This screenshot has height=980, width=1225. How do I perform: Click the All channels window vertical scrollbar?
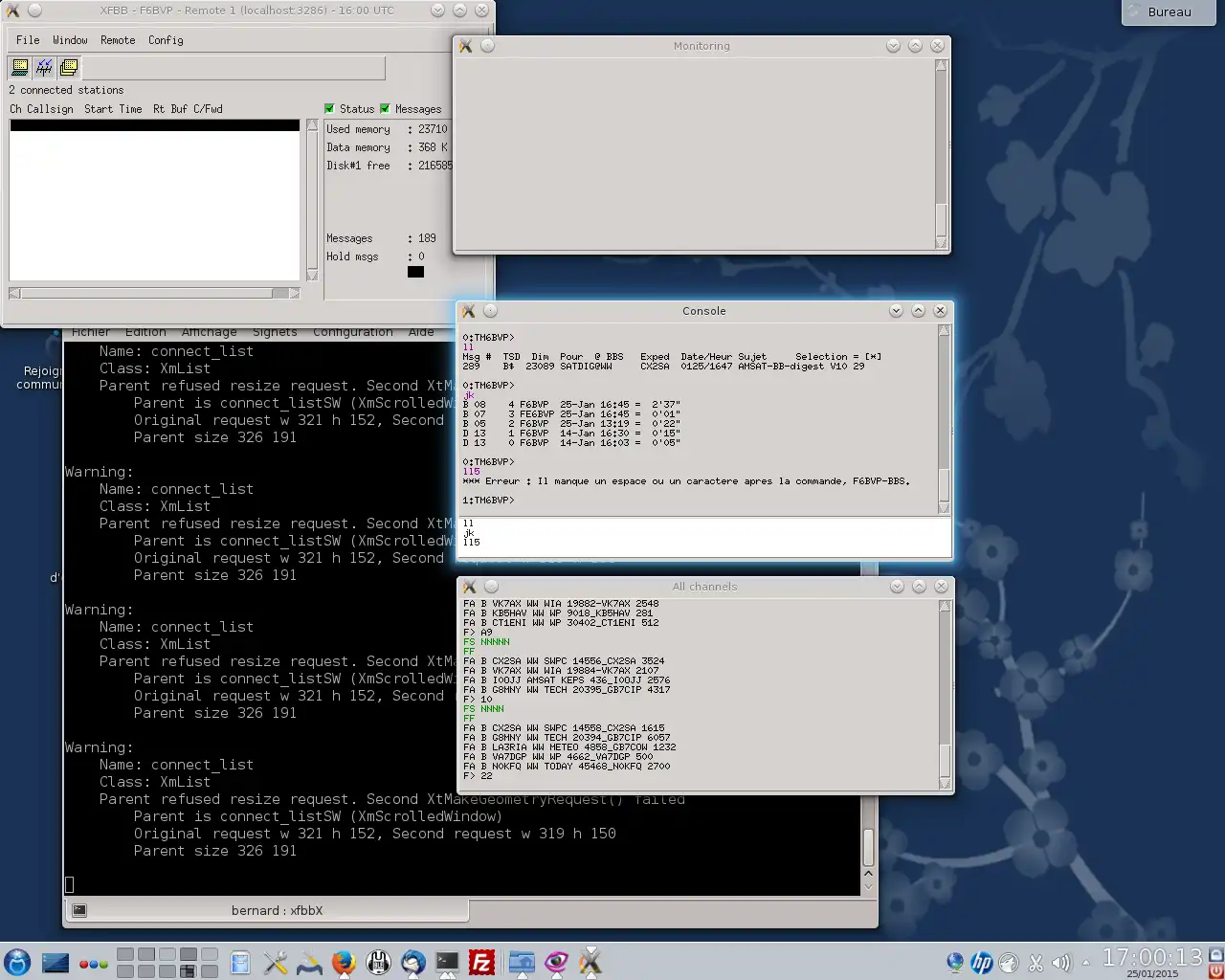pyautogui.click(x=946, y=696)
